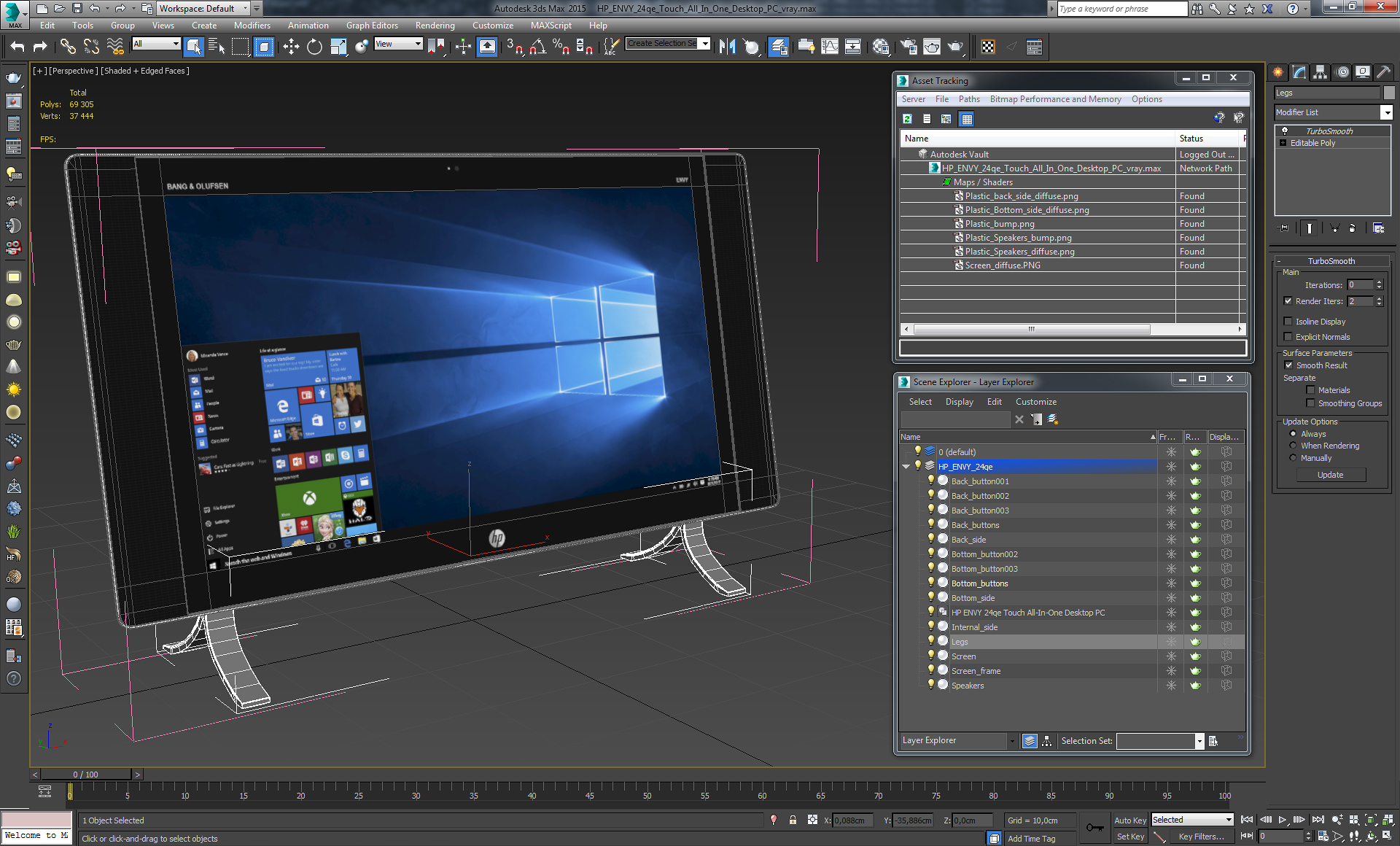Choose the Select and Move tool
This screenshot has width=1400, height=846.
pyautogui.click(x=291, y=47)
